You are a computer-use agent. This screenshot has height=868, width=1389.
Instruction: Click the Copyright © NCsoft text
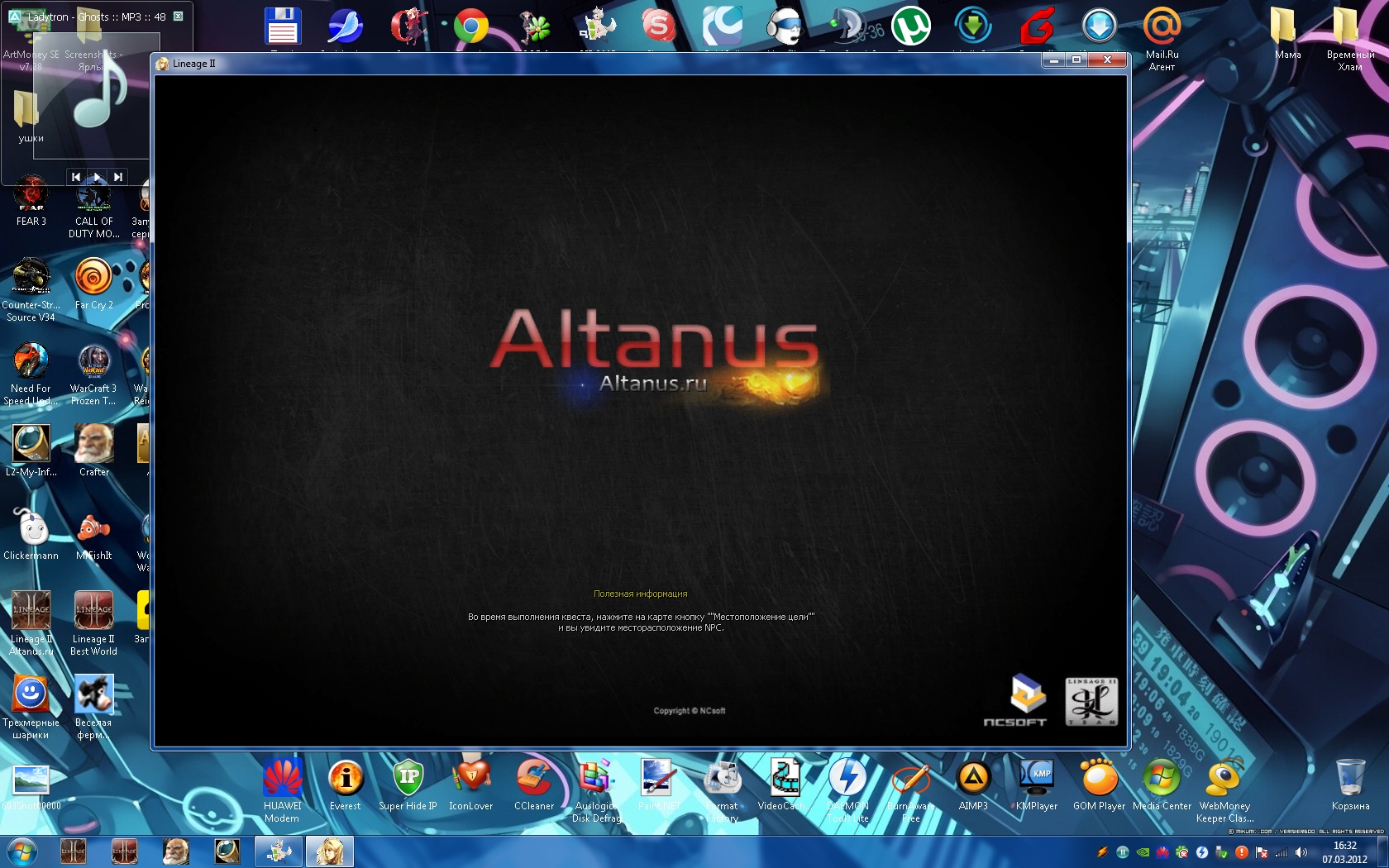[x=690, y=711]
